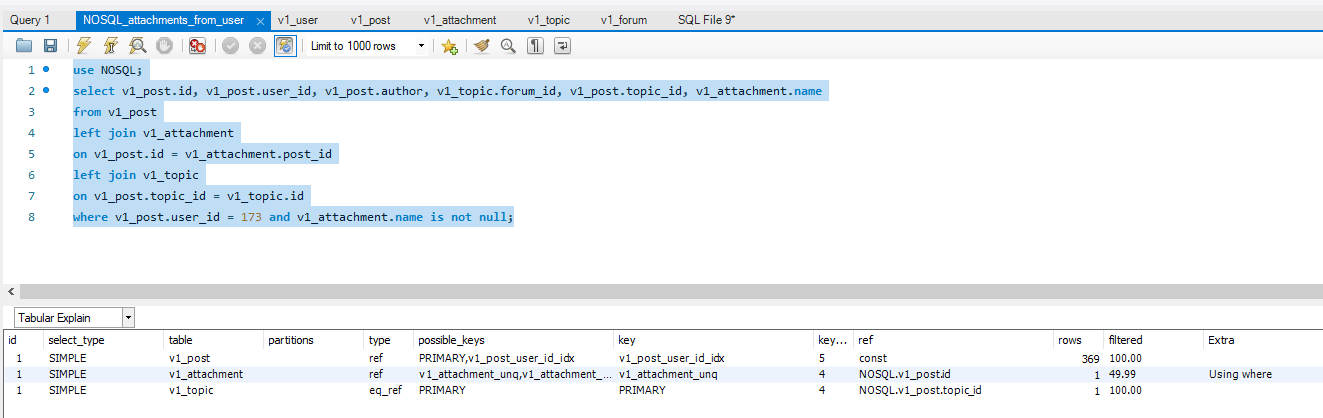The height and width of the screenshot is (418, 1323).
Task: Toggle invisible characters pilcrow button
Action: click(535, 46)
